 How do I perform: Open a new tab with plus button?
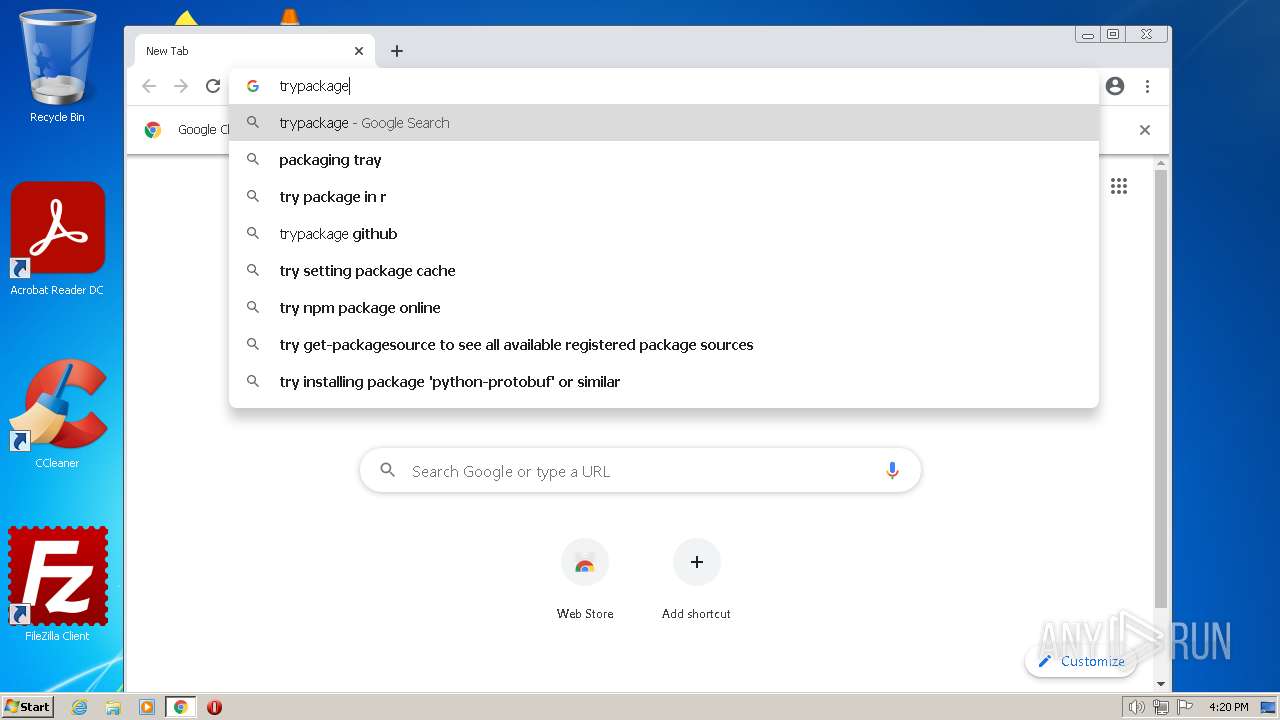point(397,51)
